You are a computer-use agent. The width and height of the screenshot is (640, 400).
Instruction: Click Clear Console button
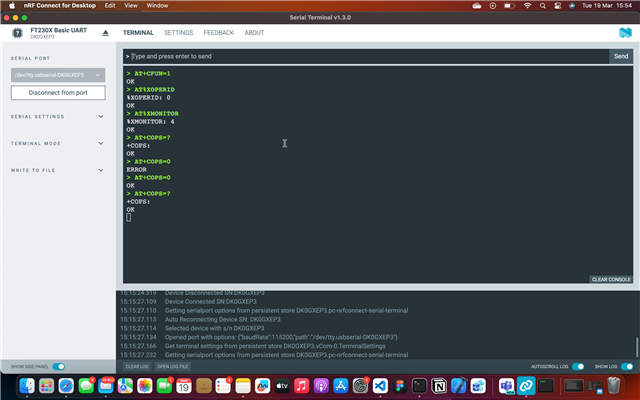[611, 280]
